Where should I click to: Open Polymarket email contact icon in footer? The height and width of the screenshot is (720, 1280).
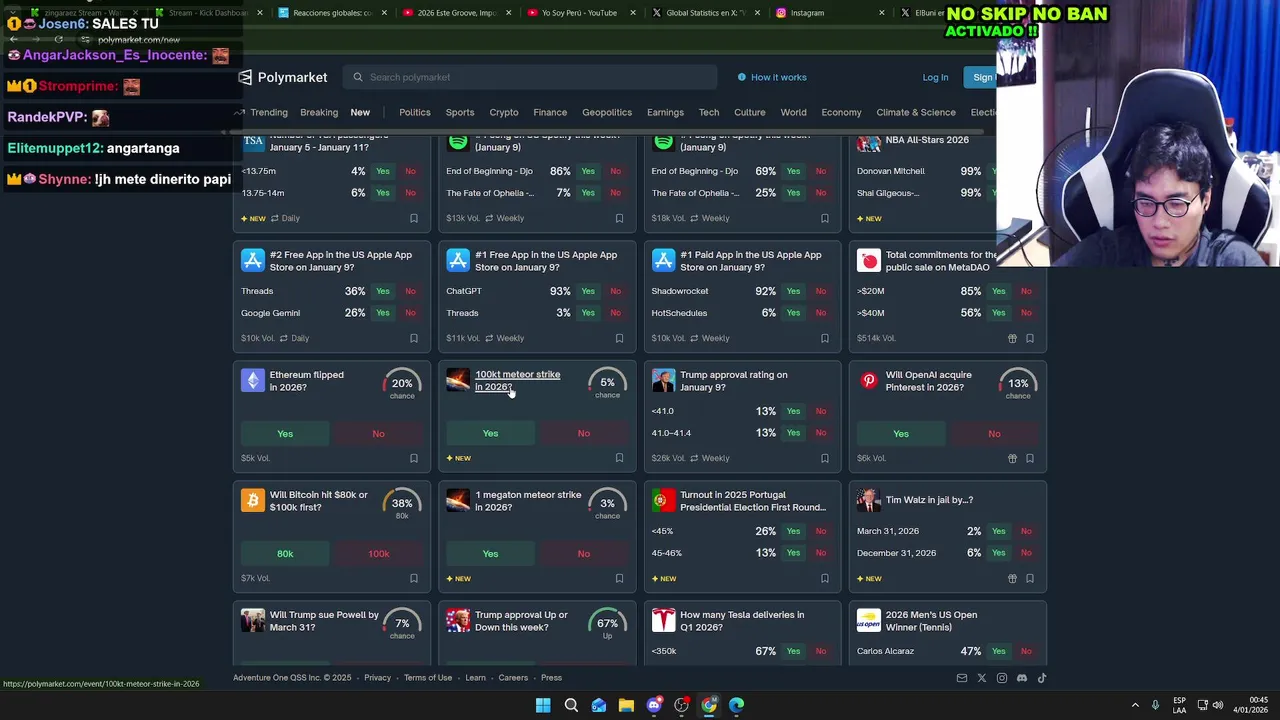point(962,678)
